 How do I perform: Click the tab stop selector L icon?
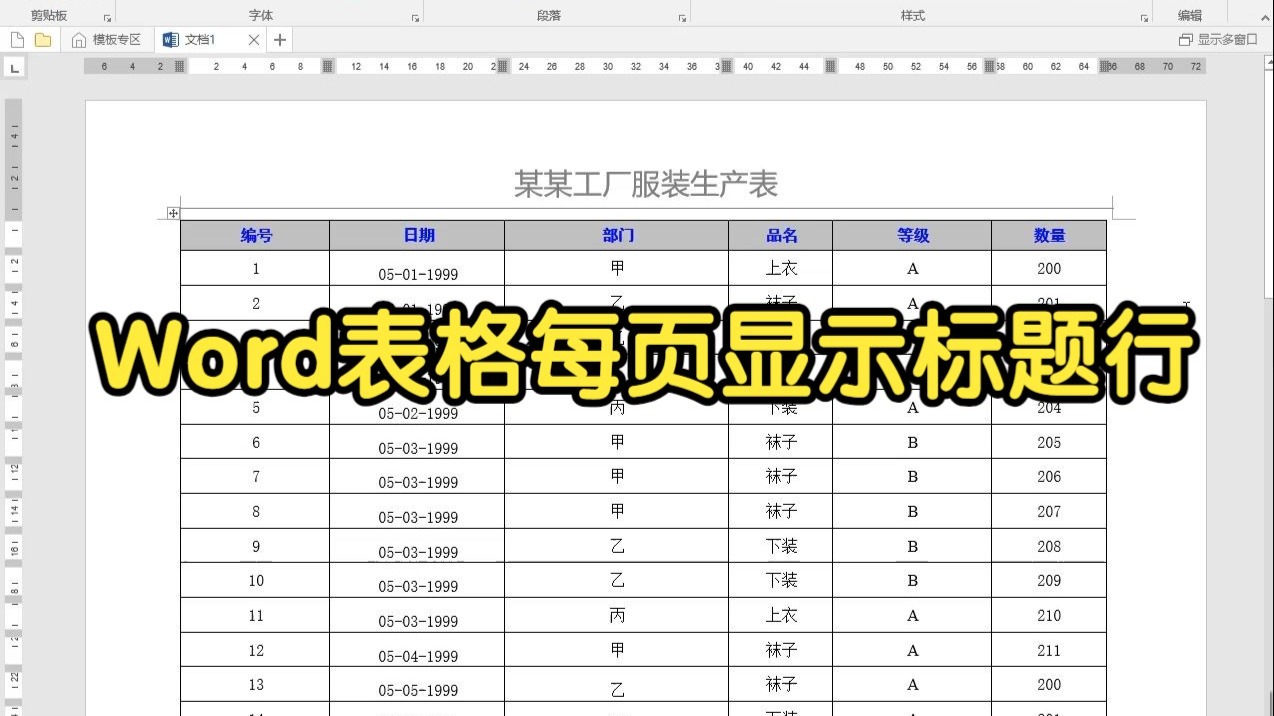point(14,67)
